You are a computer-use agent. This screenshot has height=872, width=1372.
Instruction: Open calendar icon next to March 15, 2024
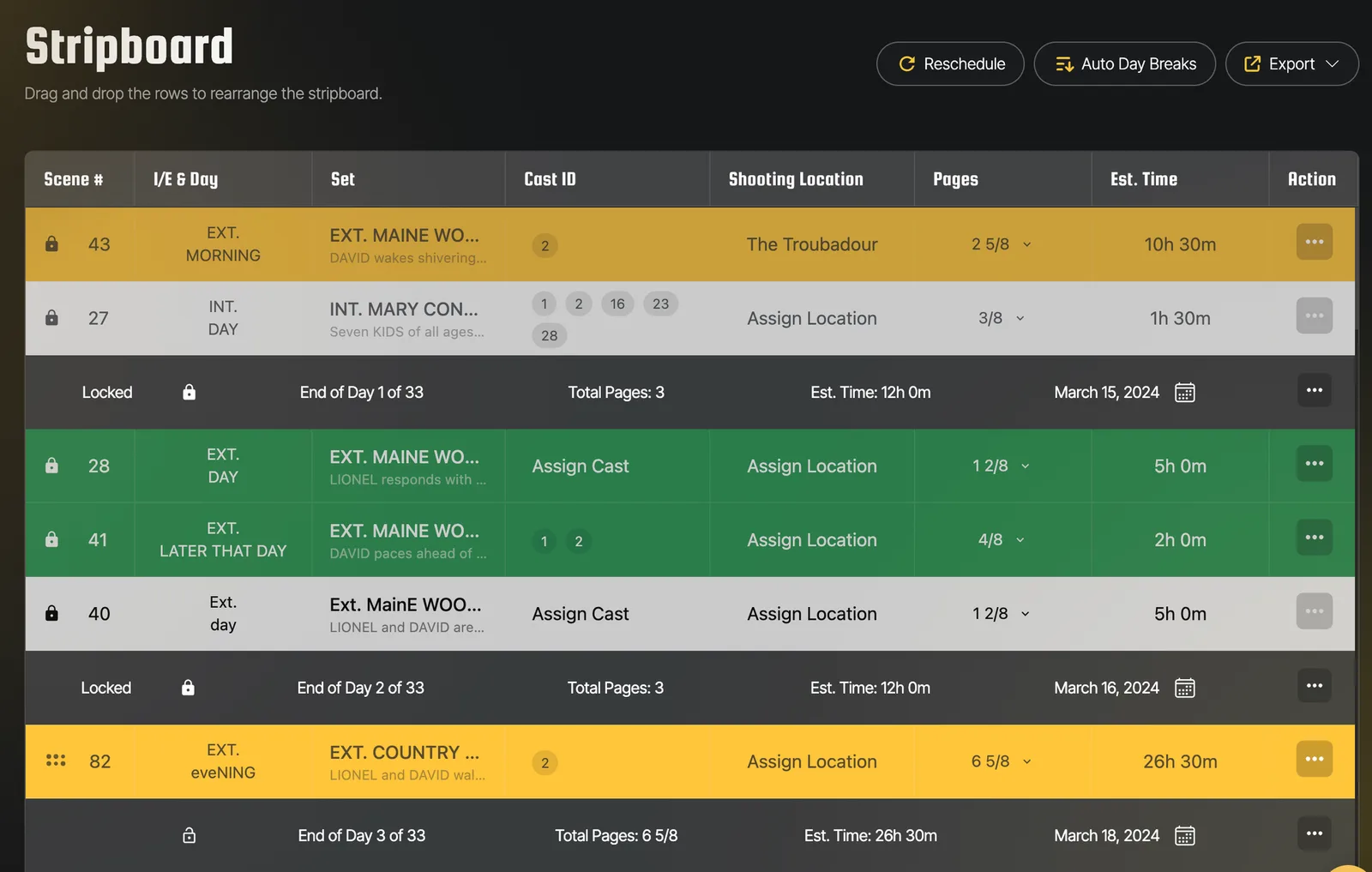[x=1184, y=393]
